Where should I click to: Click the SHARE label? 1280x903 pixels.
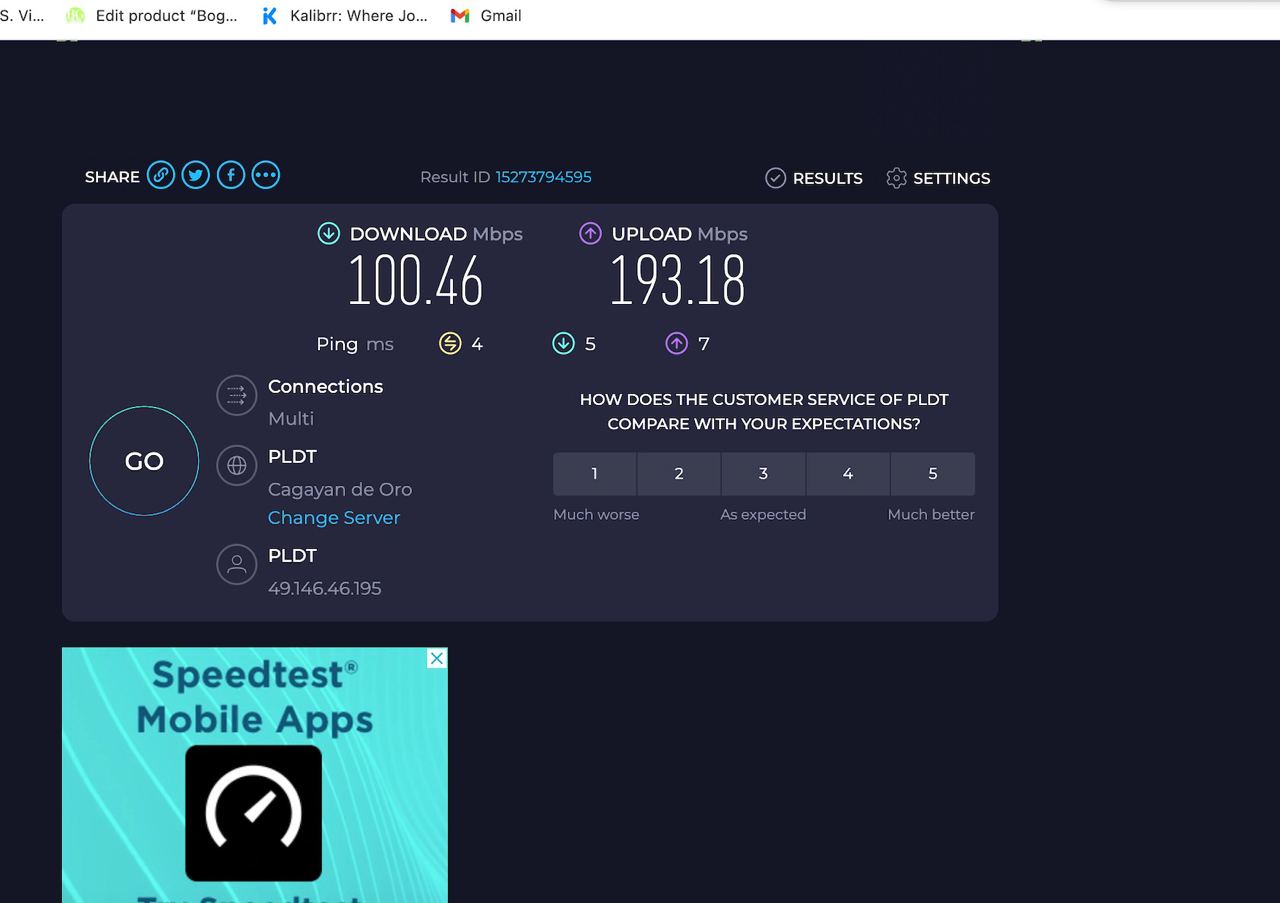point(112,177)
